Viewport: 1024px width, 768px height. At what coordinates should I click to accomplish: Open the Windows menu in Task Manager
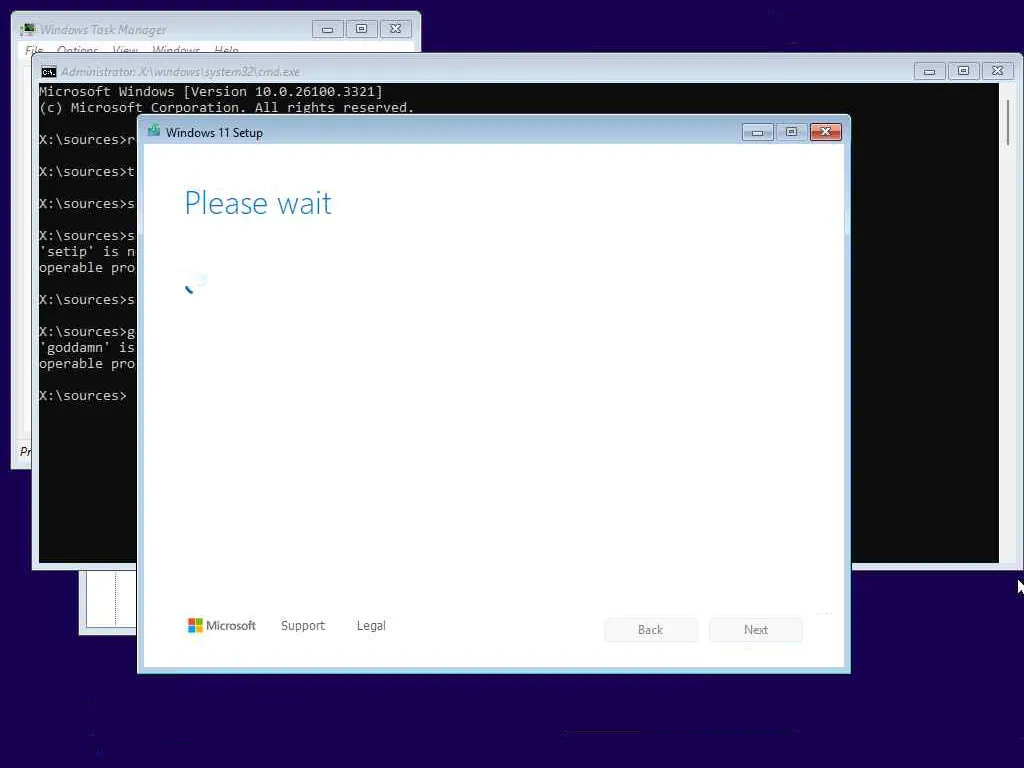(176, 50)
